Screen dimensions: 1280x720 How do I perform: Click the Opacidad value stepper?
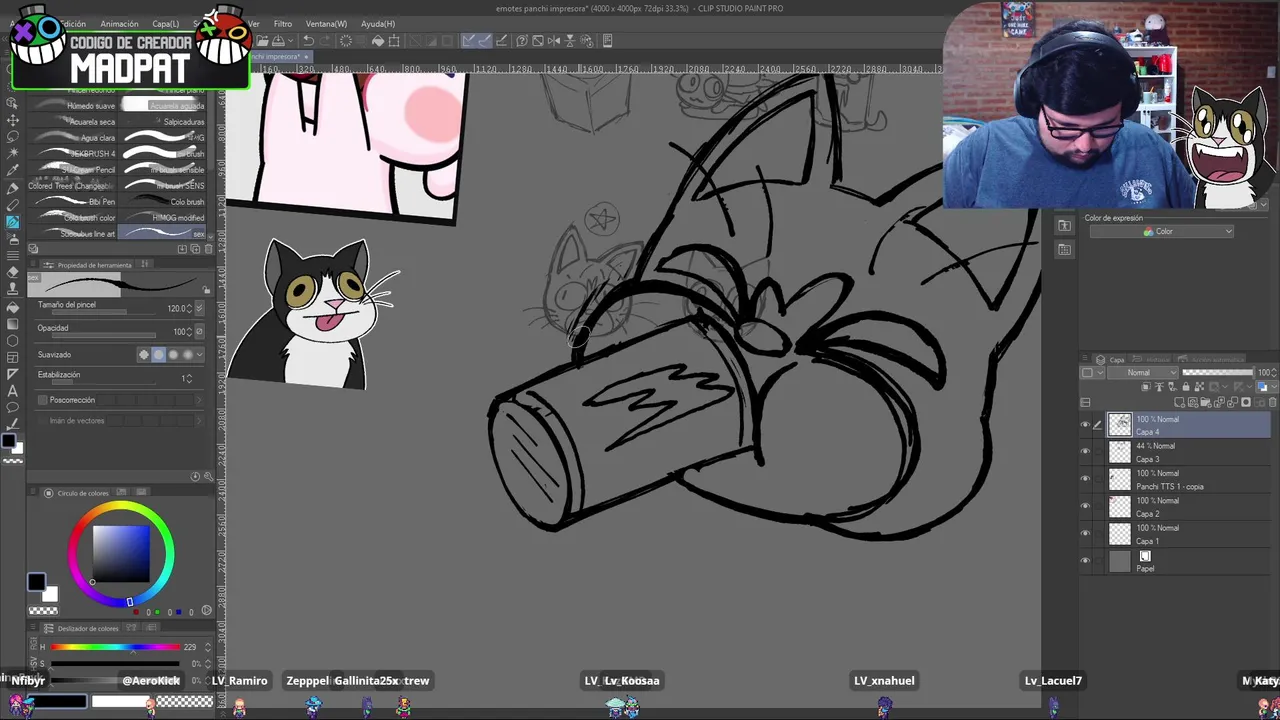click(189, 332)
